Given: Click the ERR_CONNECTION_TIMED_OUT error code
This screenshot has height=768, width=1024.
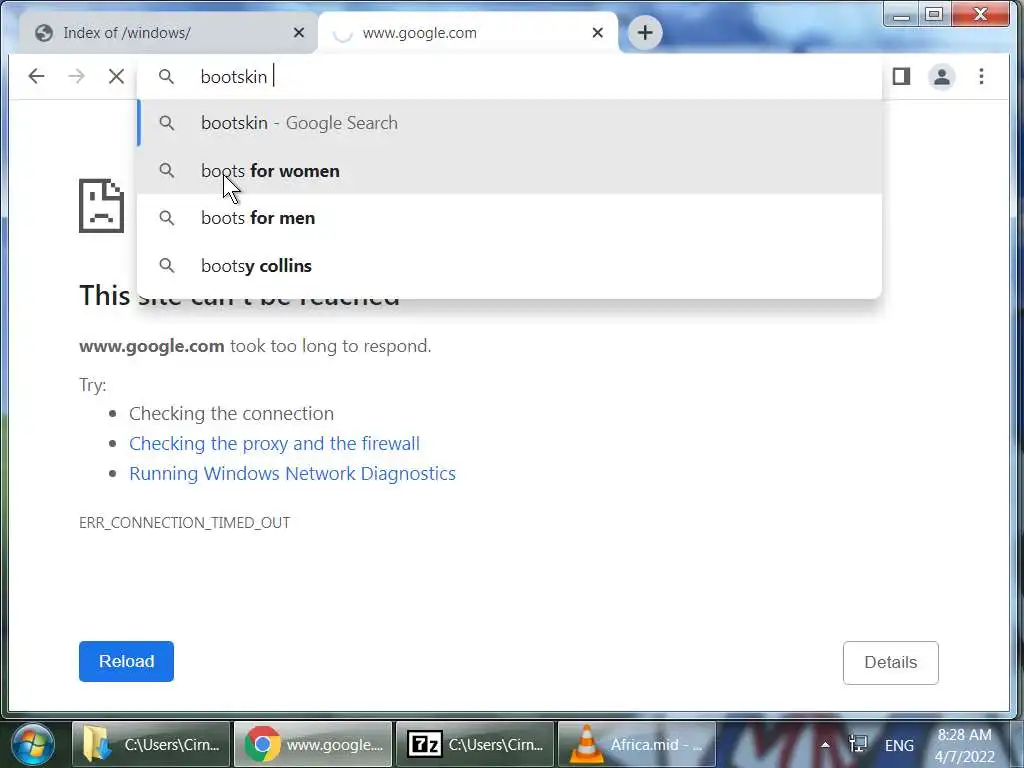Looking at the screenshot, I should click(x=184, y=522).
